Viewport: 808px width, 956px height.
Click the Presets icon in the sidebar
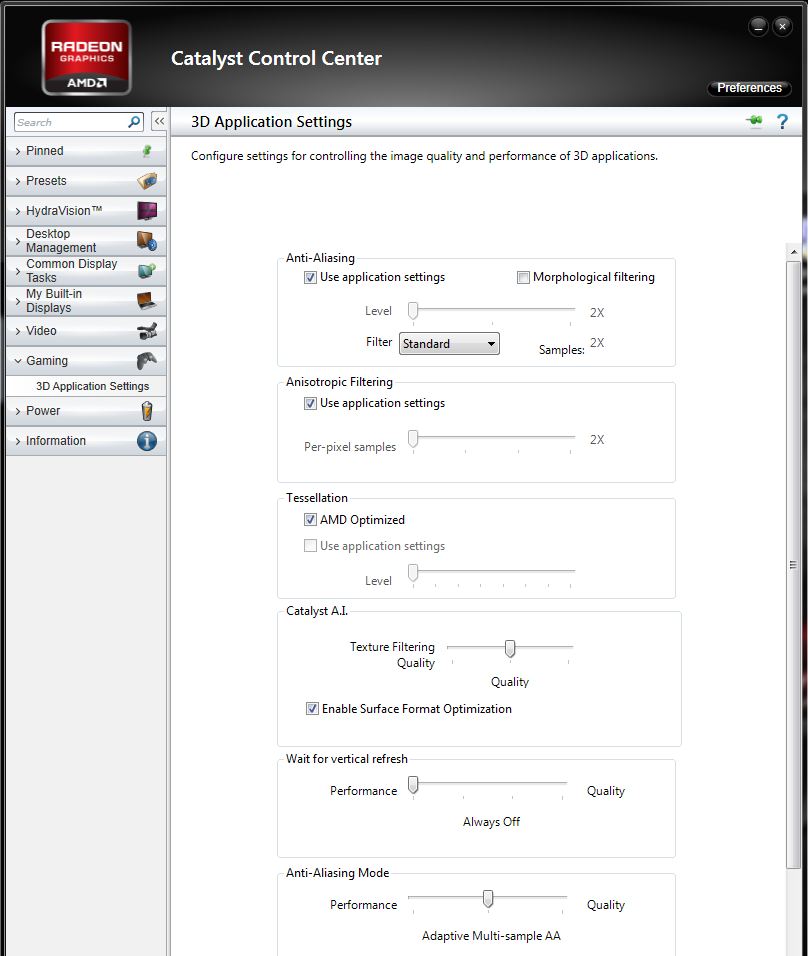tap(147, 180)
